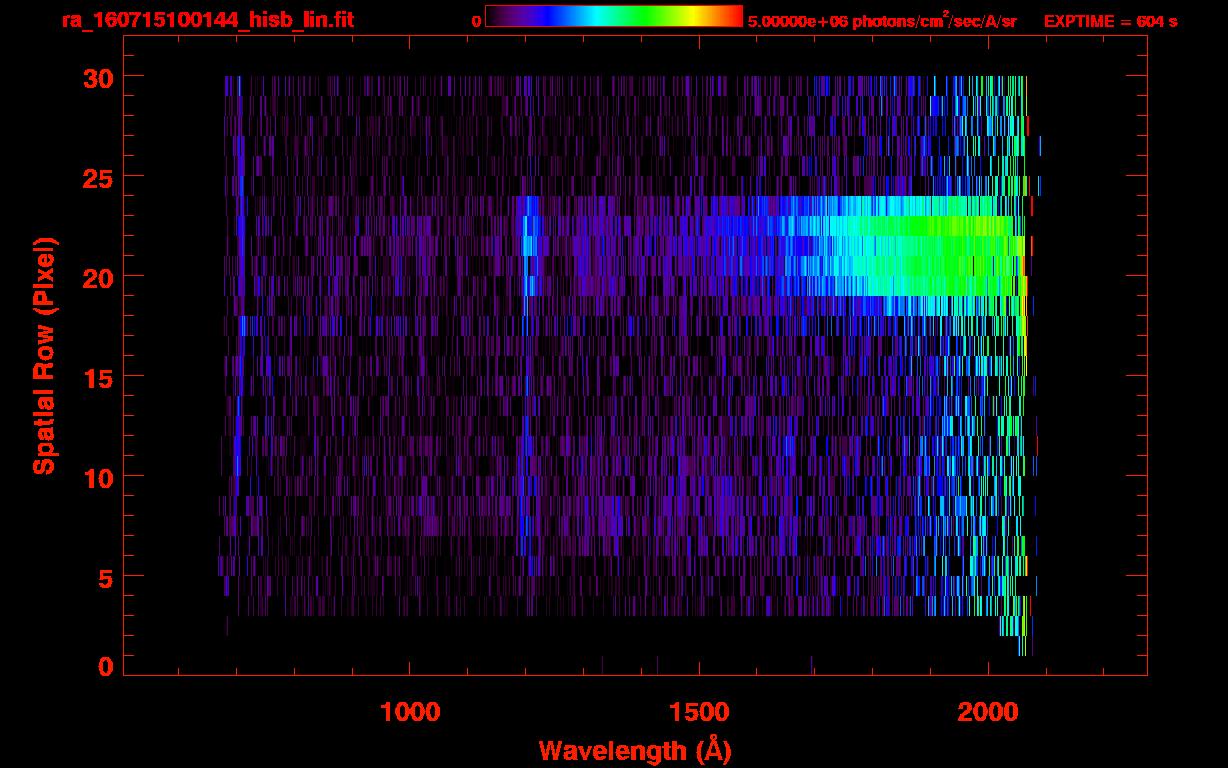Click the 1500 wavelength tick label
Viewport: 1228px width, 768px height.
[x=699, y=712]
